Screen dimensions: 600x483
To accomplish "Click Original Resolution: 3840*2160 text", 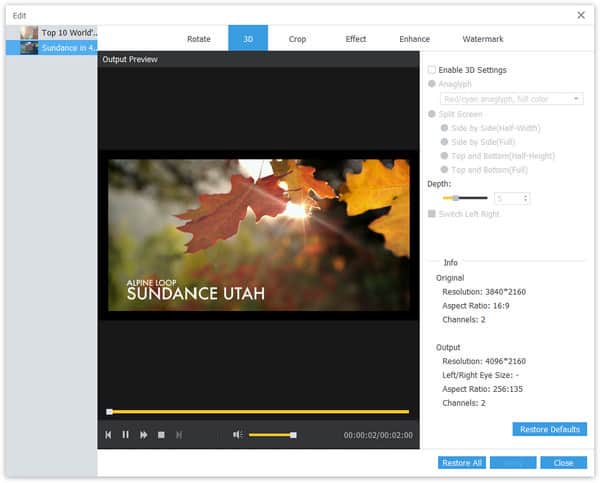I will click(x=484, y=292).
